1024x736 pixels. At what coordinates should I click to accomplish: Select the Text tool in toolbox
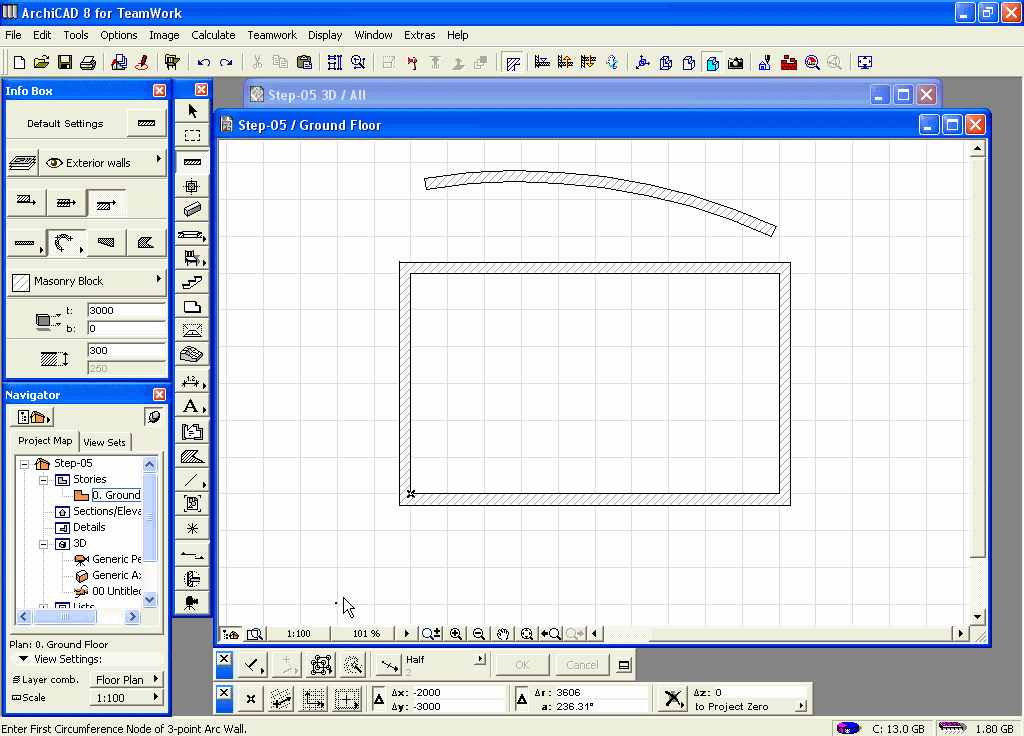pos(192,406)
